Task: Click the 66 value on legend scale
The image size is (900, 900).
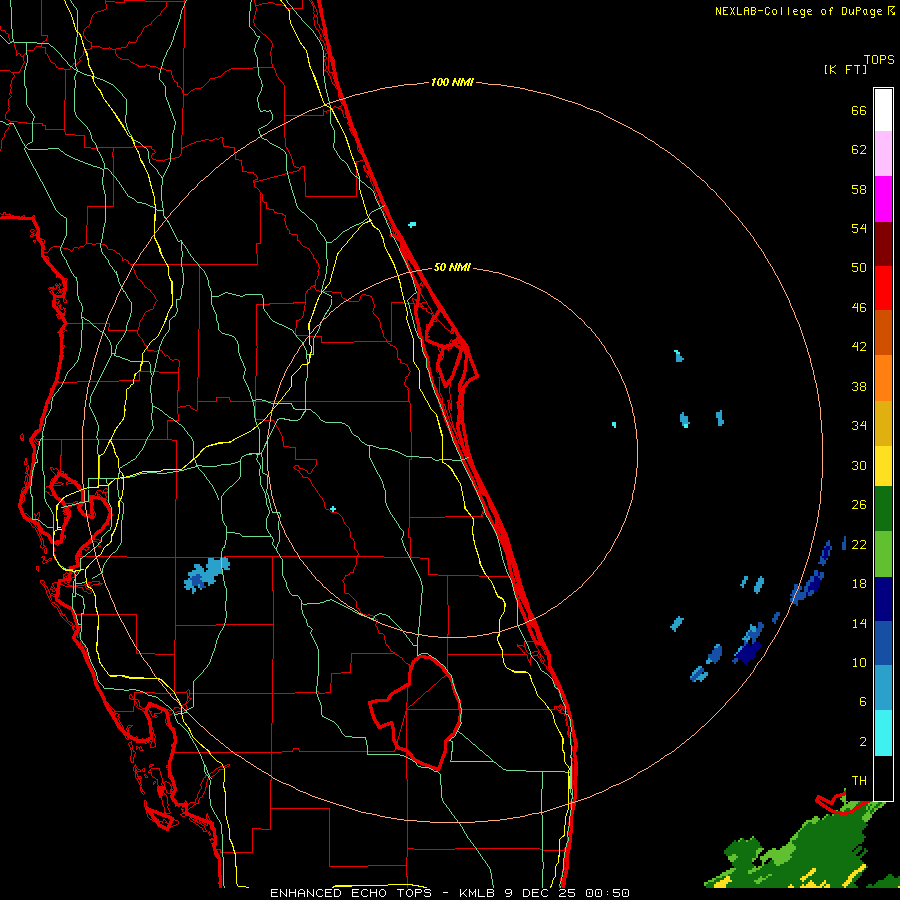Action: (x=859, y=110)
